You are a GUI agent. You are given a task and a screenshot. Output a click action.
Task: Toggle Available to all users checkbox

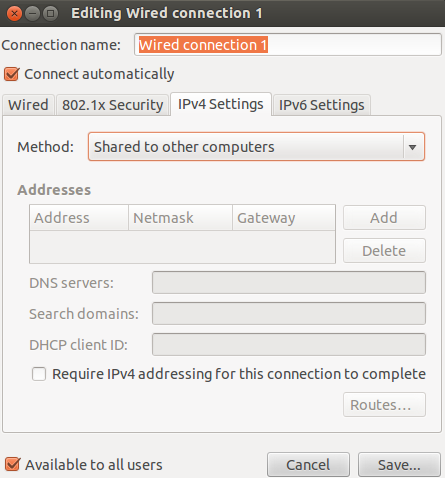pos(12,464)
